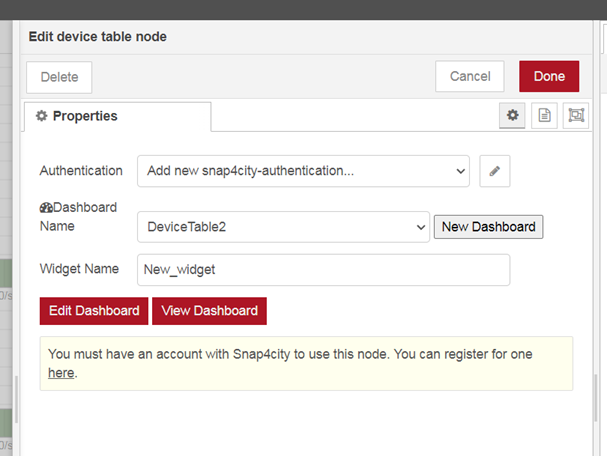This screenshot has height=456, width=607.
Task: Follow the 'here' registration link
Action: coord(61,373)
